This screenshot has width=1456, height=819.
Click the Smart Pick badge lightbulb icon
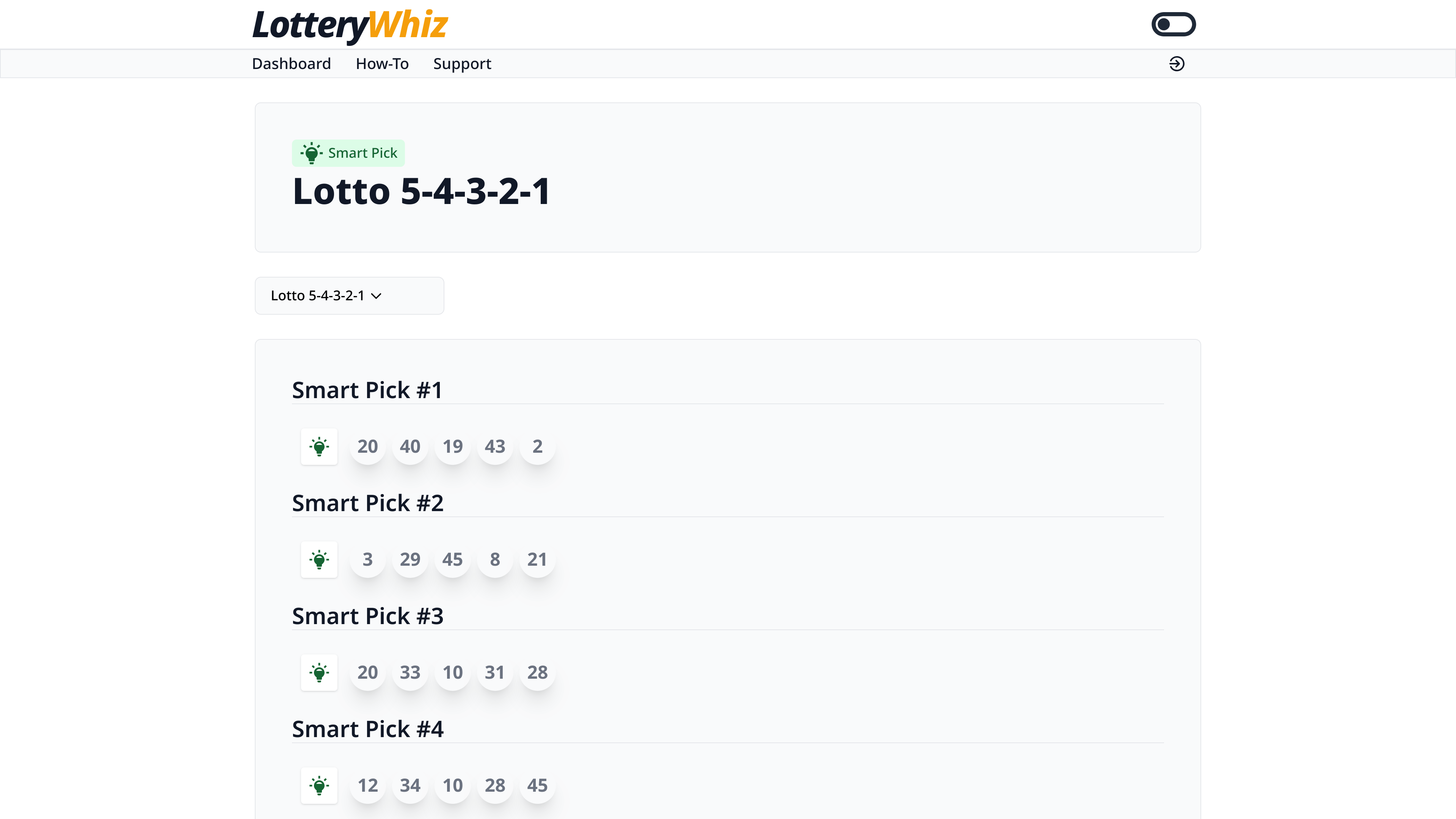pyautogui.click(x=311, y=153)
